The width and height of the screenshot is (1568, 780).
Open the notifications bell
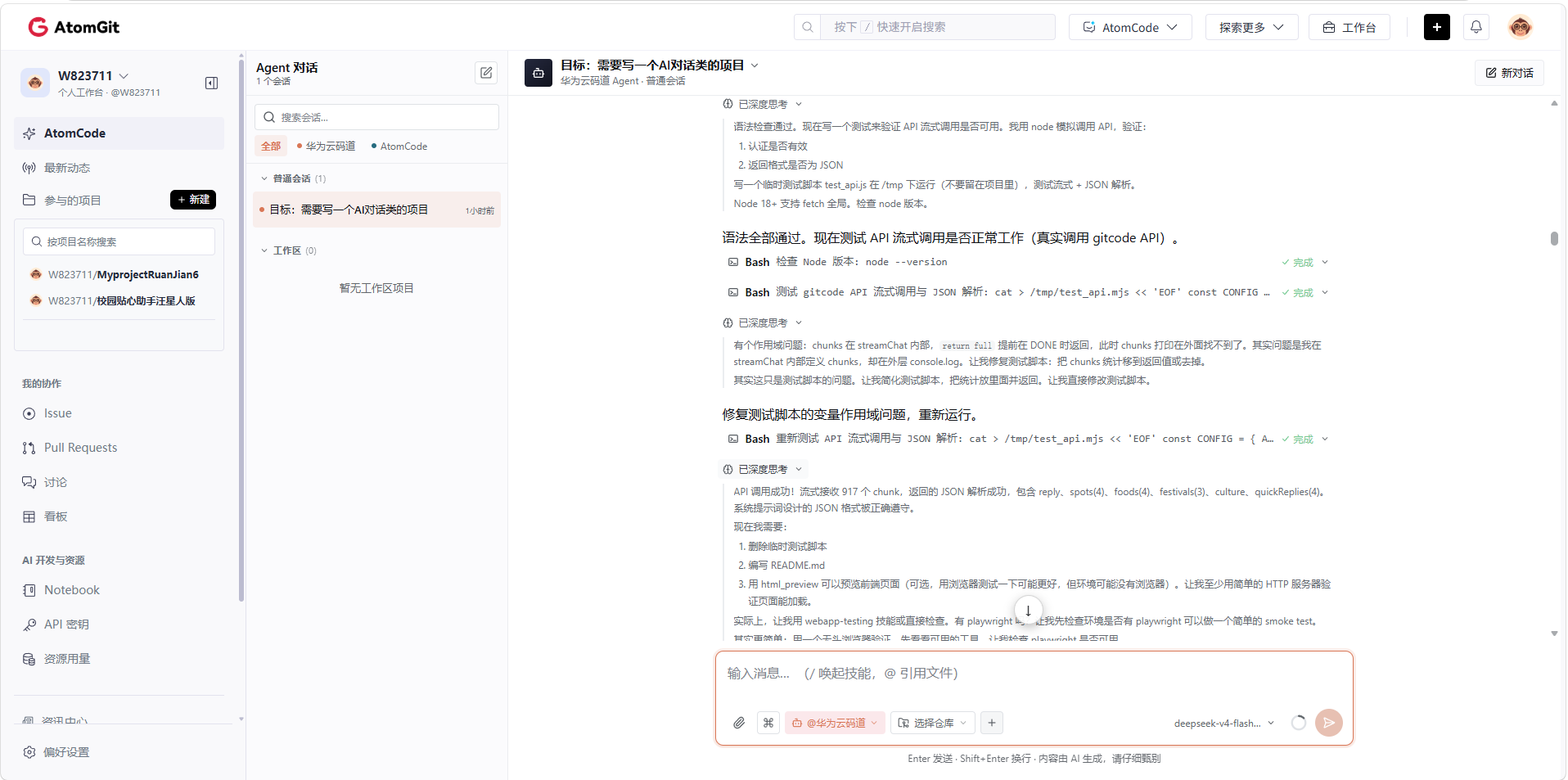coord(1476,27)
